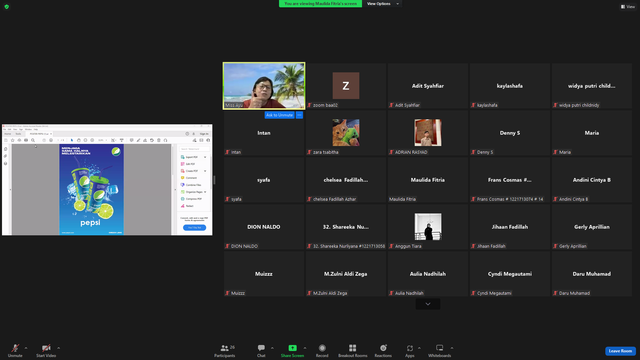Open Breakout Rooms
The height and width of the screenshot is (360, 640).
(353, 350)
